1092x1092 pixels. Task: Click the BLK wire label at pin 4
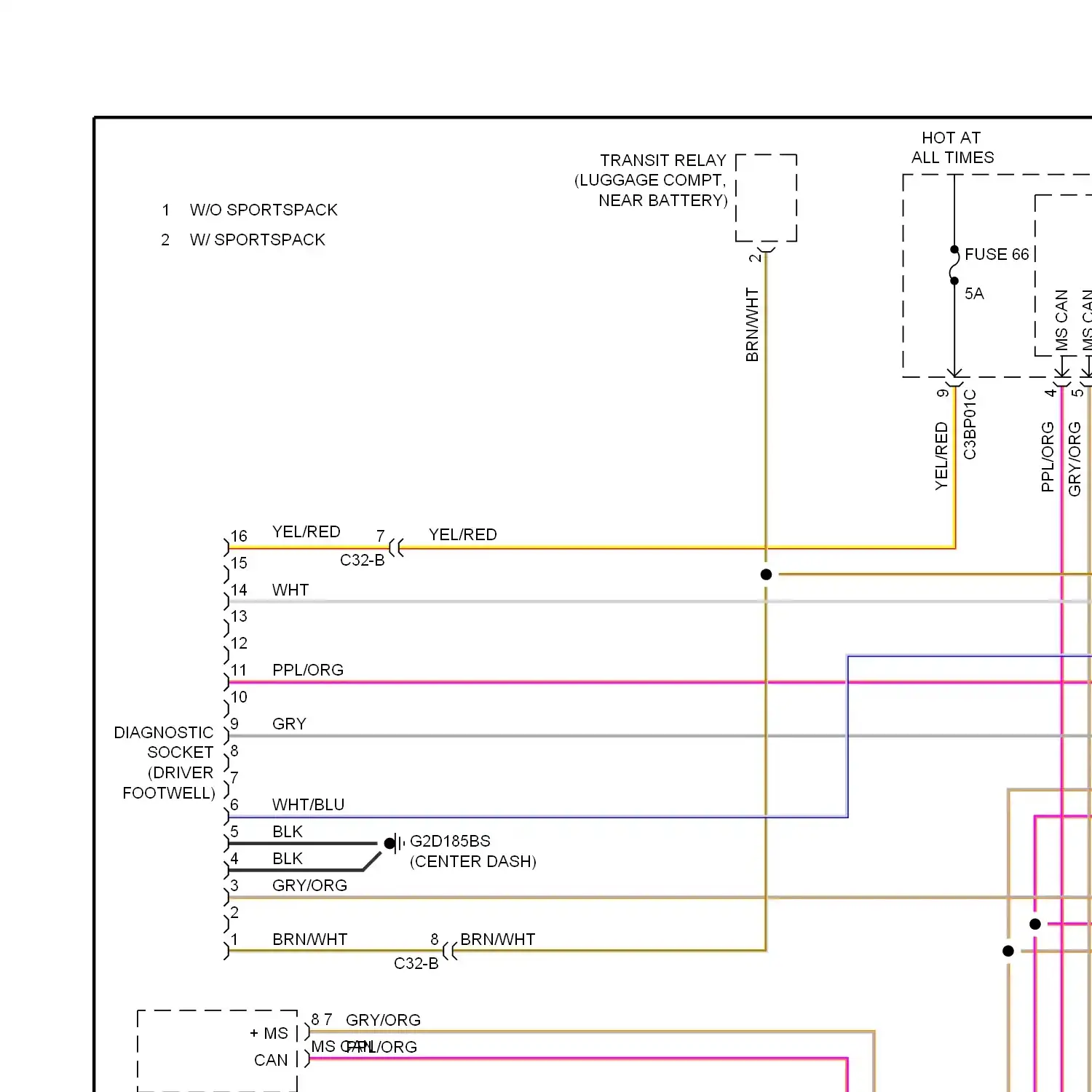point(288,858)
